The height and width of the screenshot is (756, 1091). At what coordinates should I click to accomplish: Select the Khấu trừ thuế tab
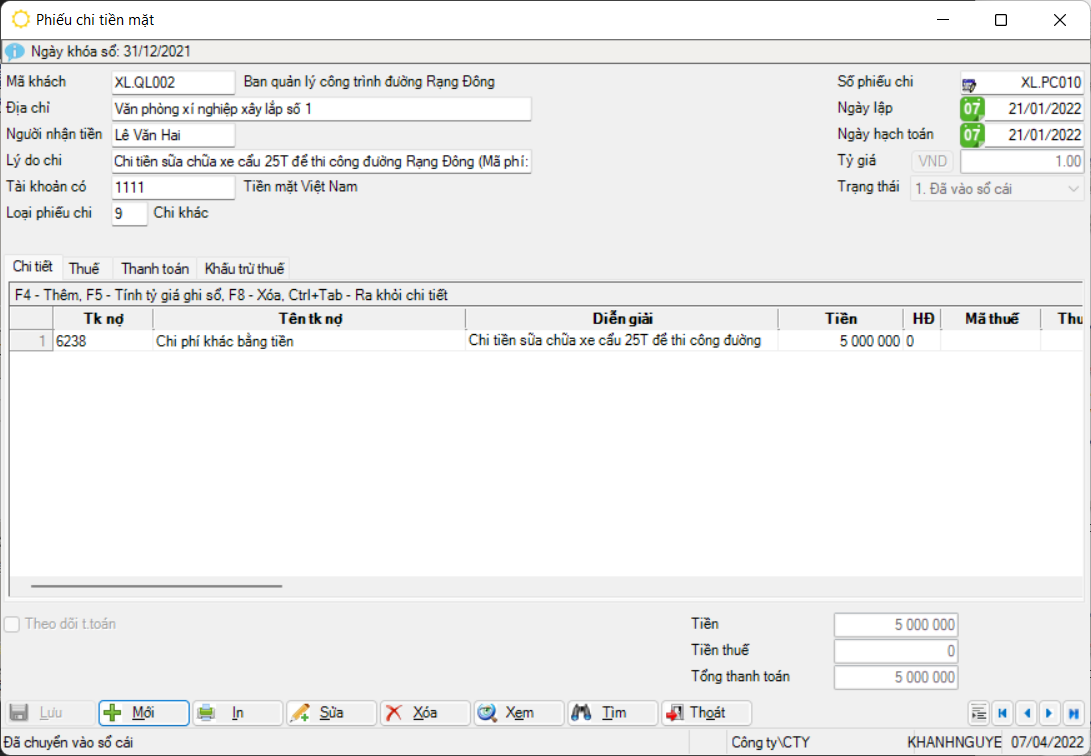(x=244, y=268)
